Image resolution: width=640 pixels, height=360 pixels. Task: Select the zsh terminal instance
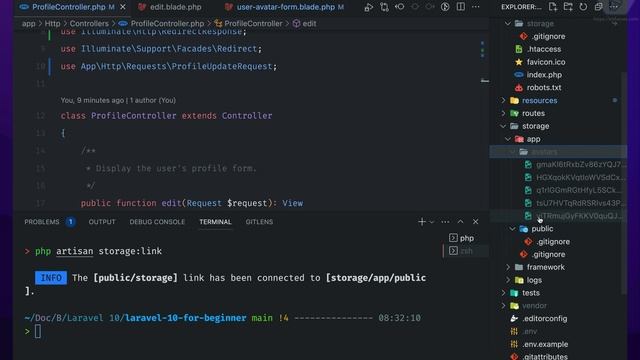465,251
